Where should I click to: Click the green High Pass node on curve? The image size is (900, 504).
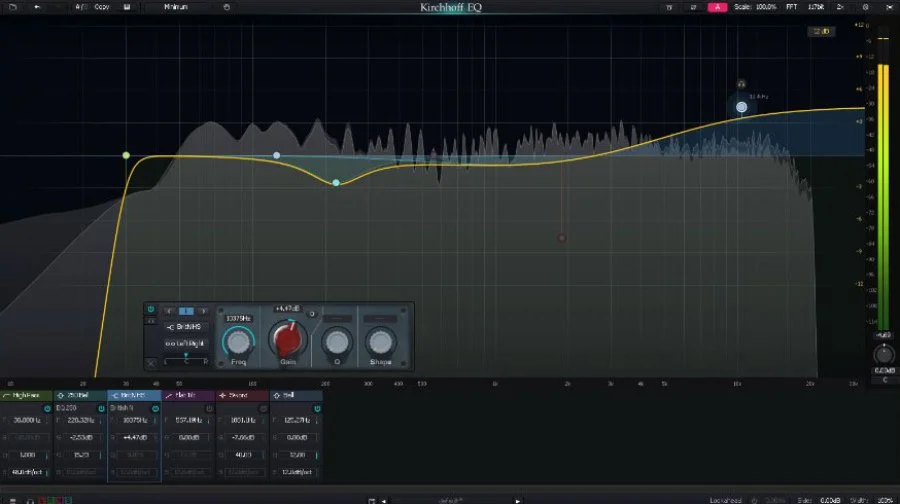[x=126, y=156]
